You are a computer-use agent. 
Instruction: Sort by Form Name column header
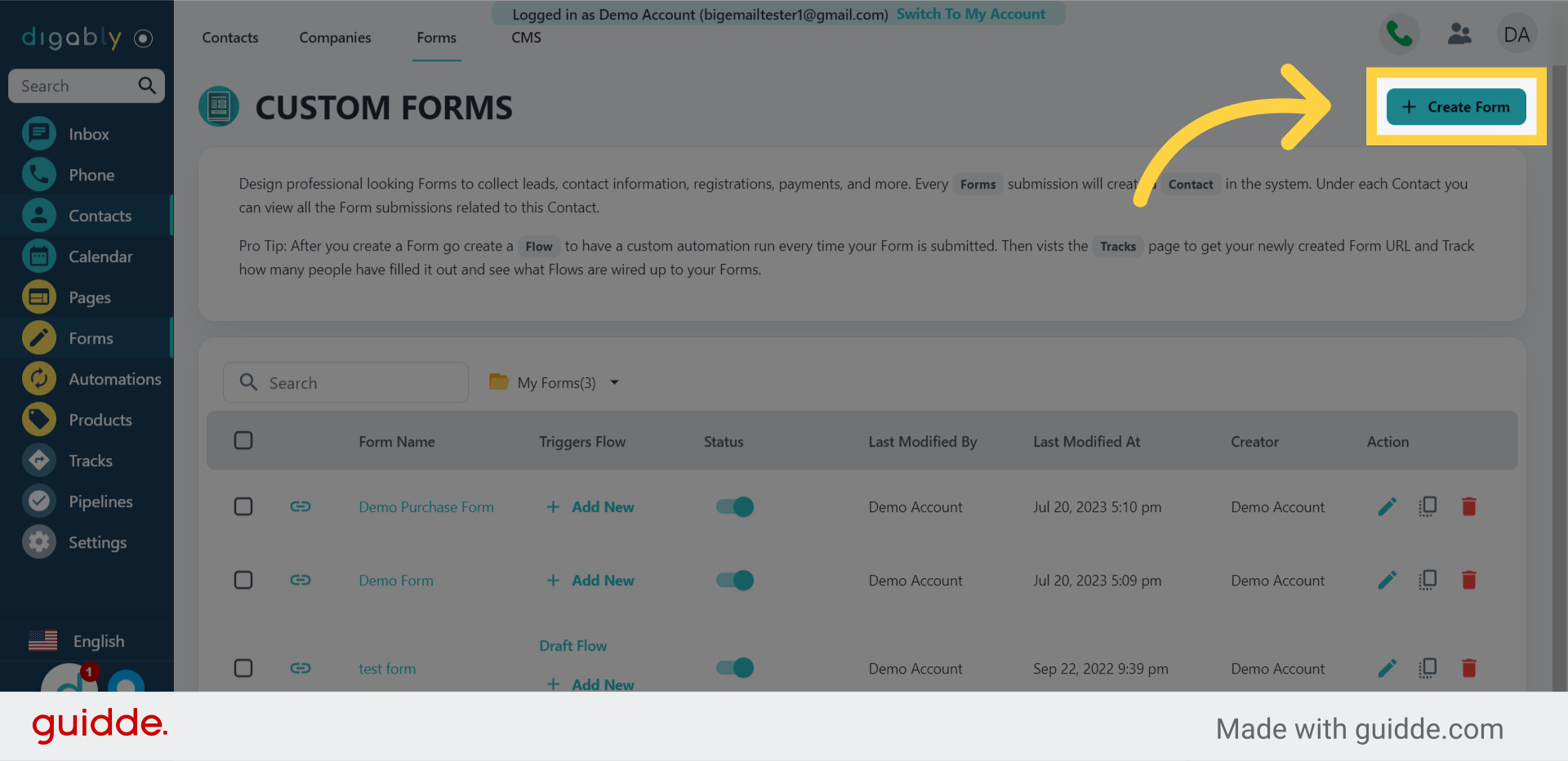[397, 442]
